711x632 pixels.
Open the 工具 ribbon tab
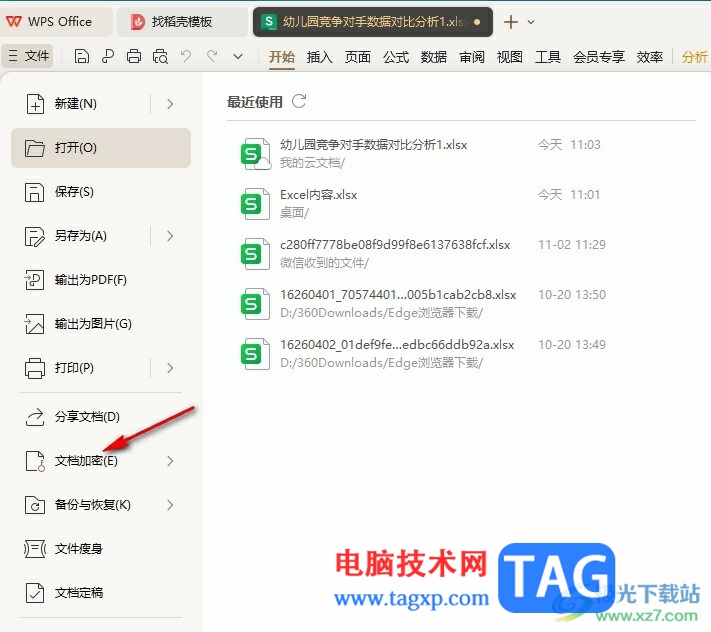(x=548, y=57)
